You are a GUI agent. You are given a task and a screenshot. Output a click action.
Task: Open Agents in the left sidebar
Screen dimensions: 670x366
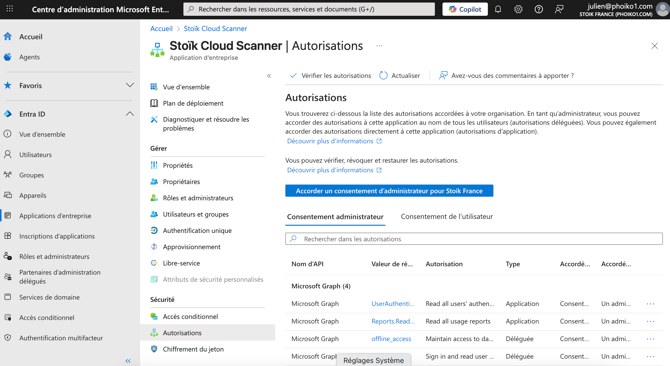pyautogui.click(x=29, y=57)
